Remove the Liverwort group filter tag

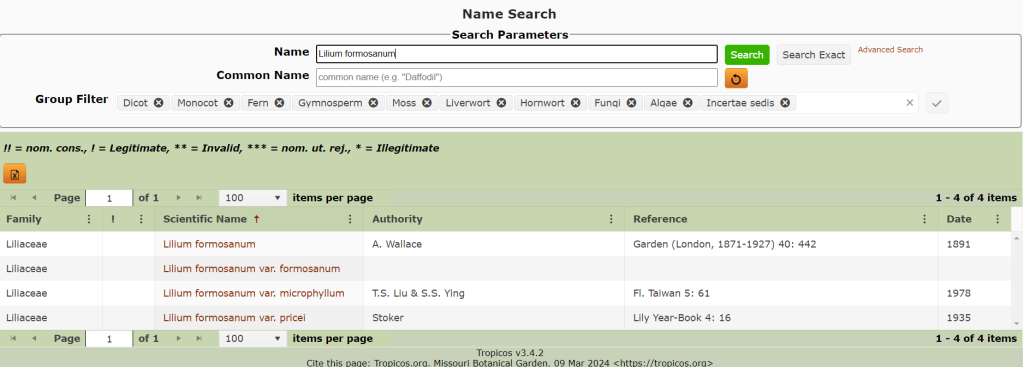(501, 103)
